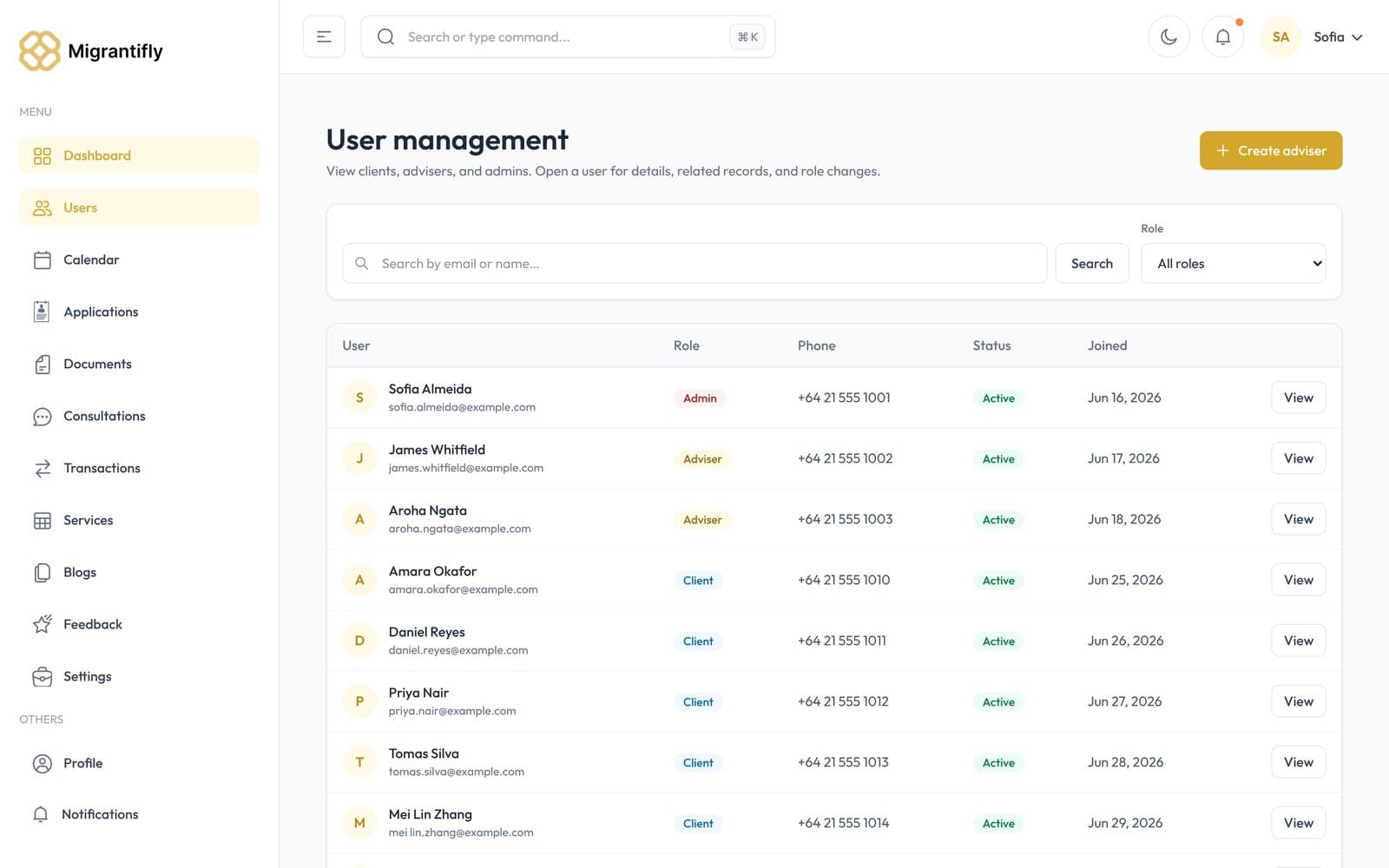This screenshot has height=868, width=1389.
Task: Click the Profile person icon
Action: 42,763
